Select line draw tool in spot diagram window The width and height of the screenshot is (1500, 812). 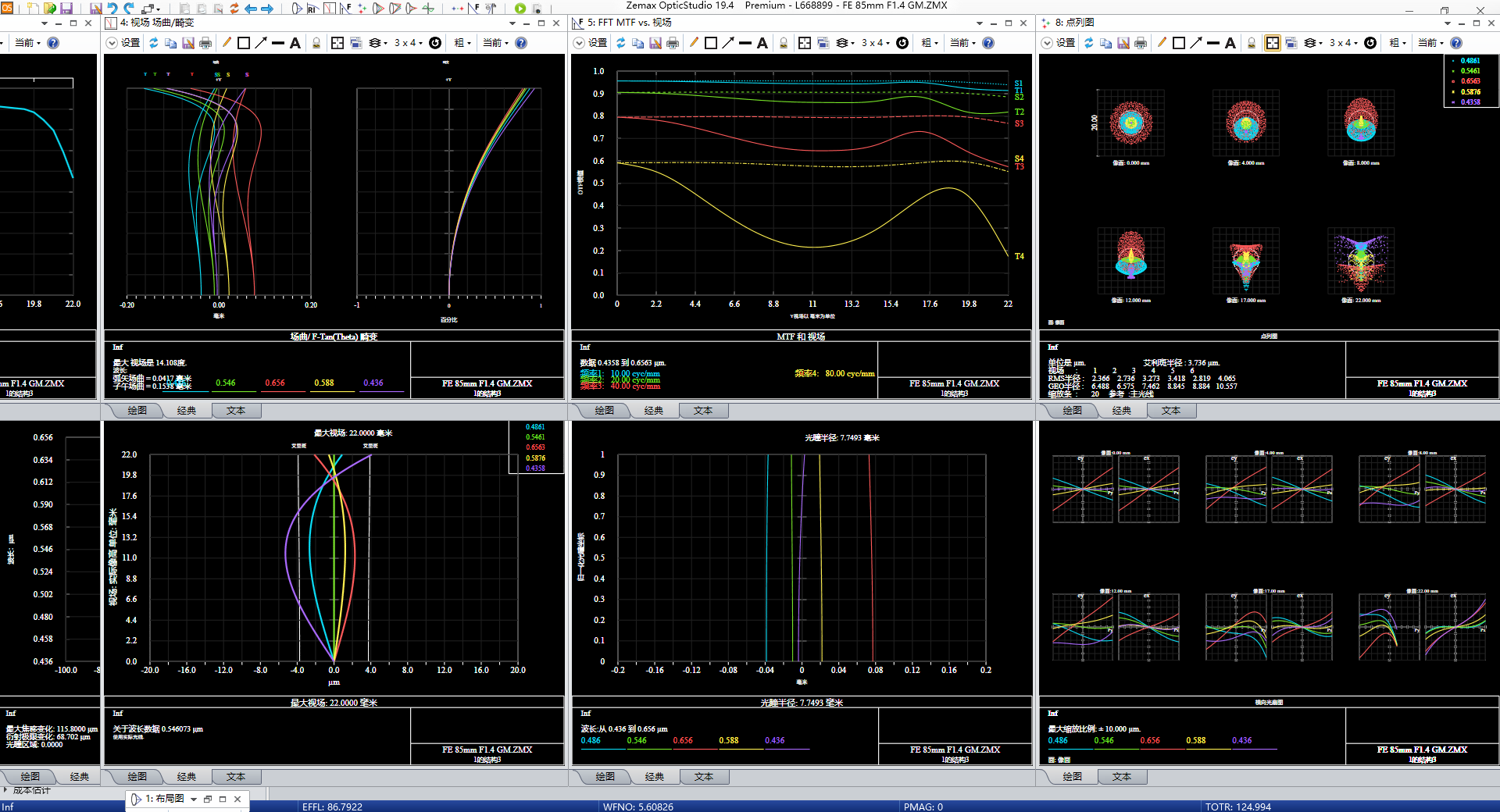click(1213, 43)
